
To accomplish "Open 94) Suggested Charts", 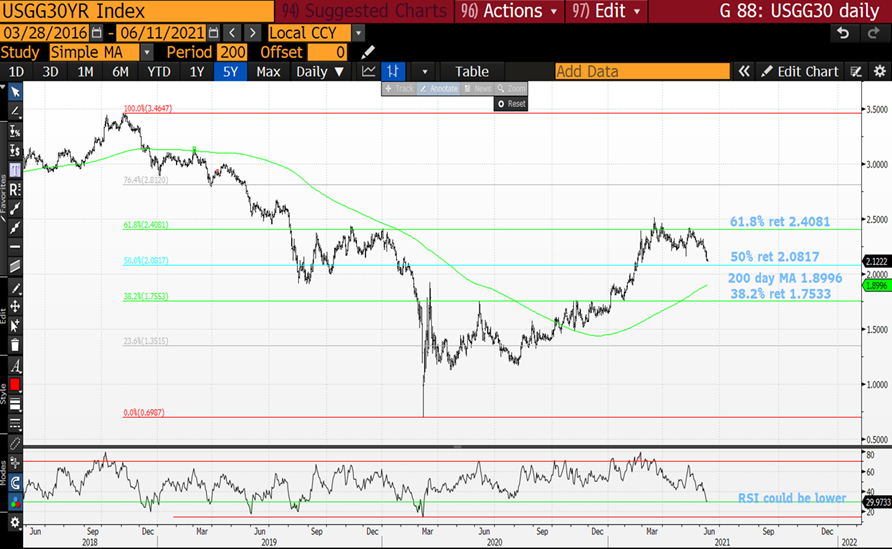I will tap(364, 11).
